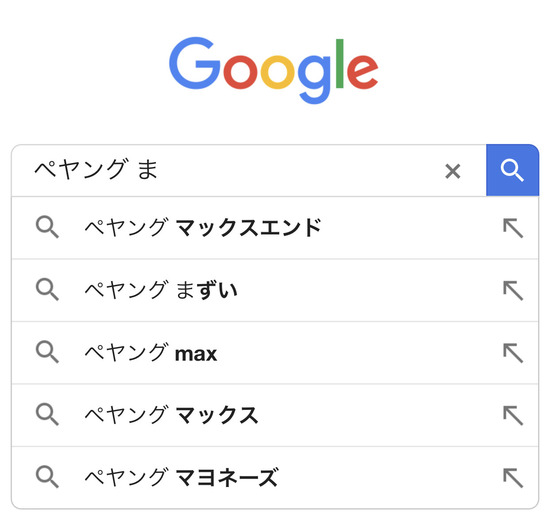Click magnifier icon next to max suggestion
Image resolution: width=550 pixels, height=514 pixels.
coord(47,352)
